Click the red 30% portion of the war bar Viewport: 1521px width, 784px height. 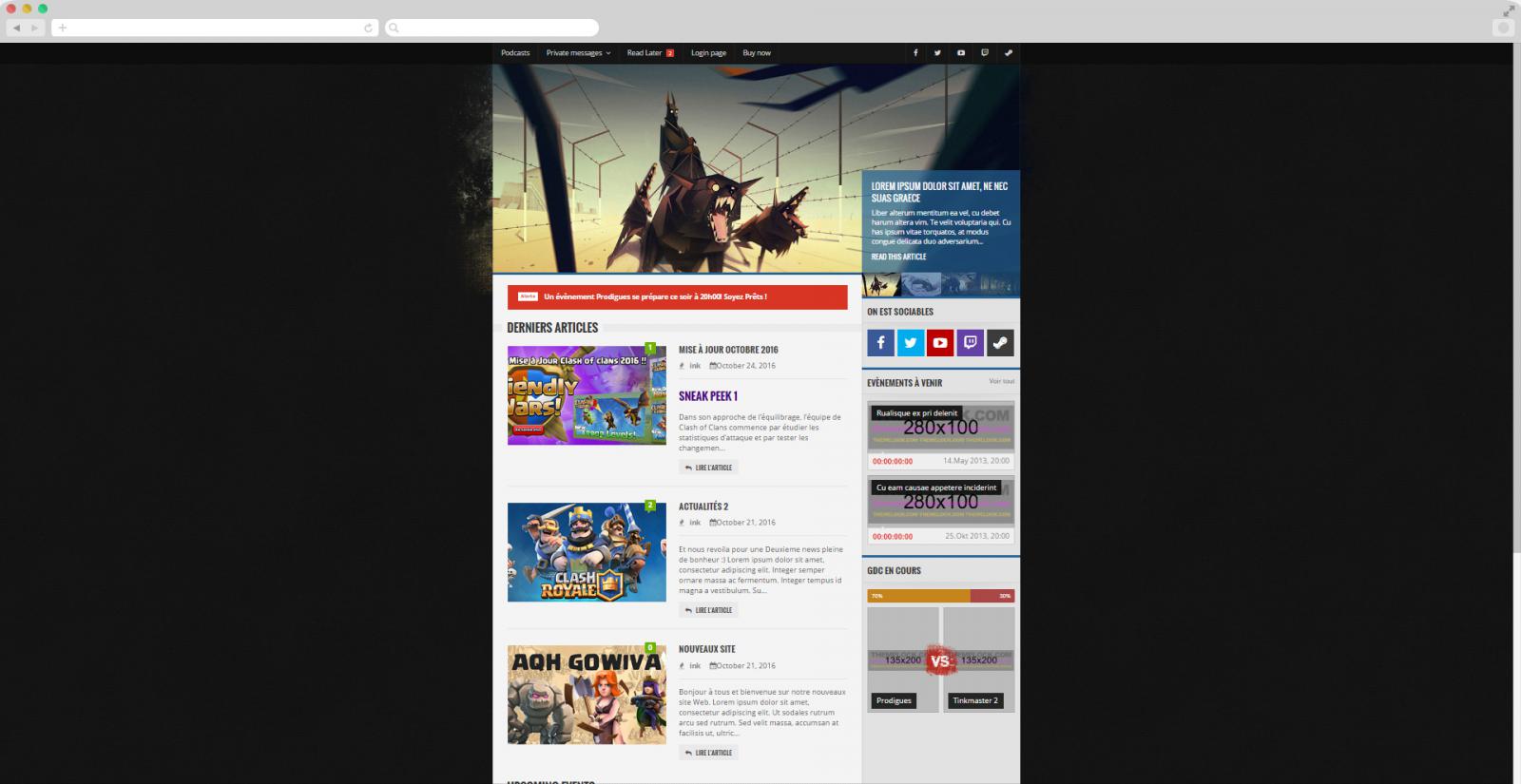tap(992, 596)
